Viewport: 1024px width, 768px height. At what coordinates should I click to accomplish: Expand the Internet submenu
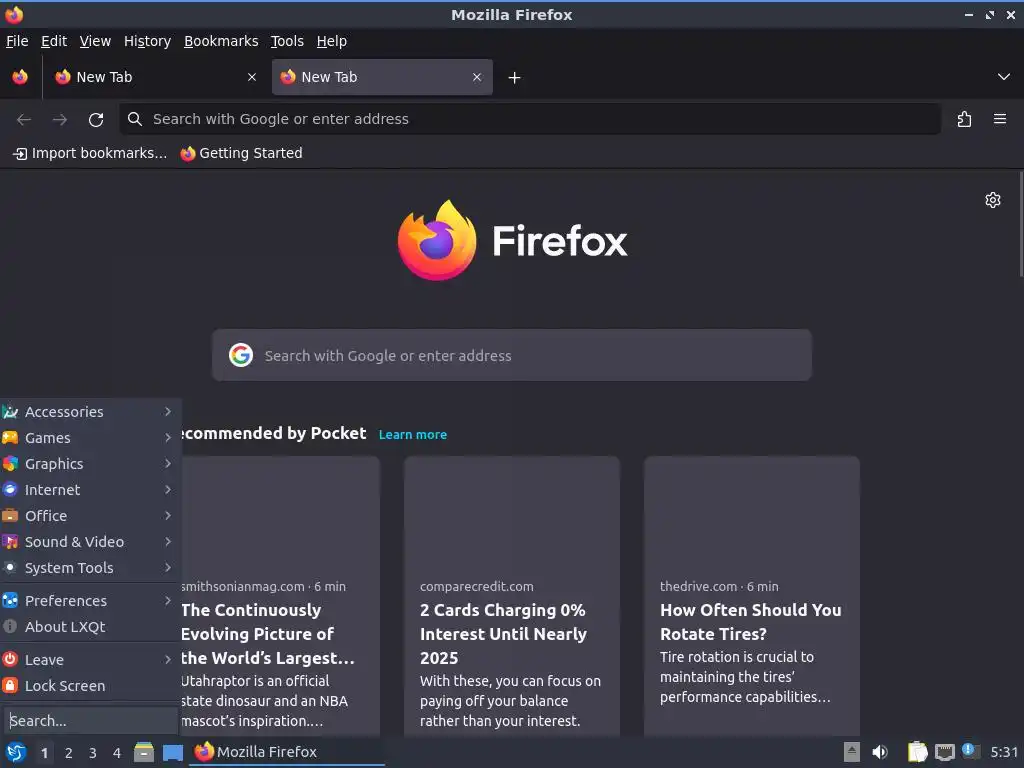point(90,490)
